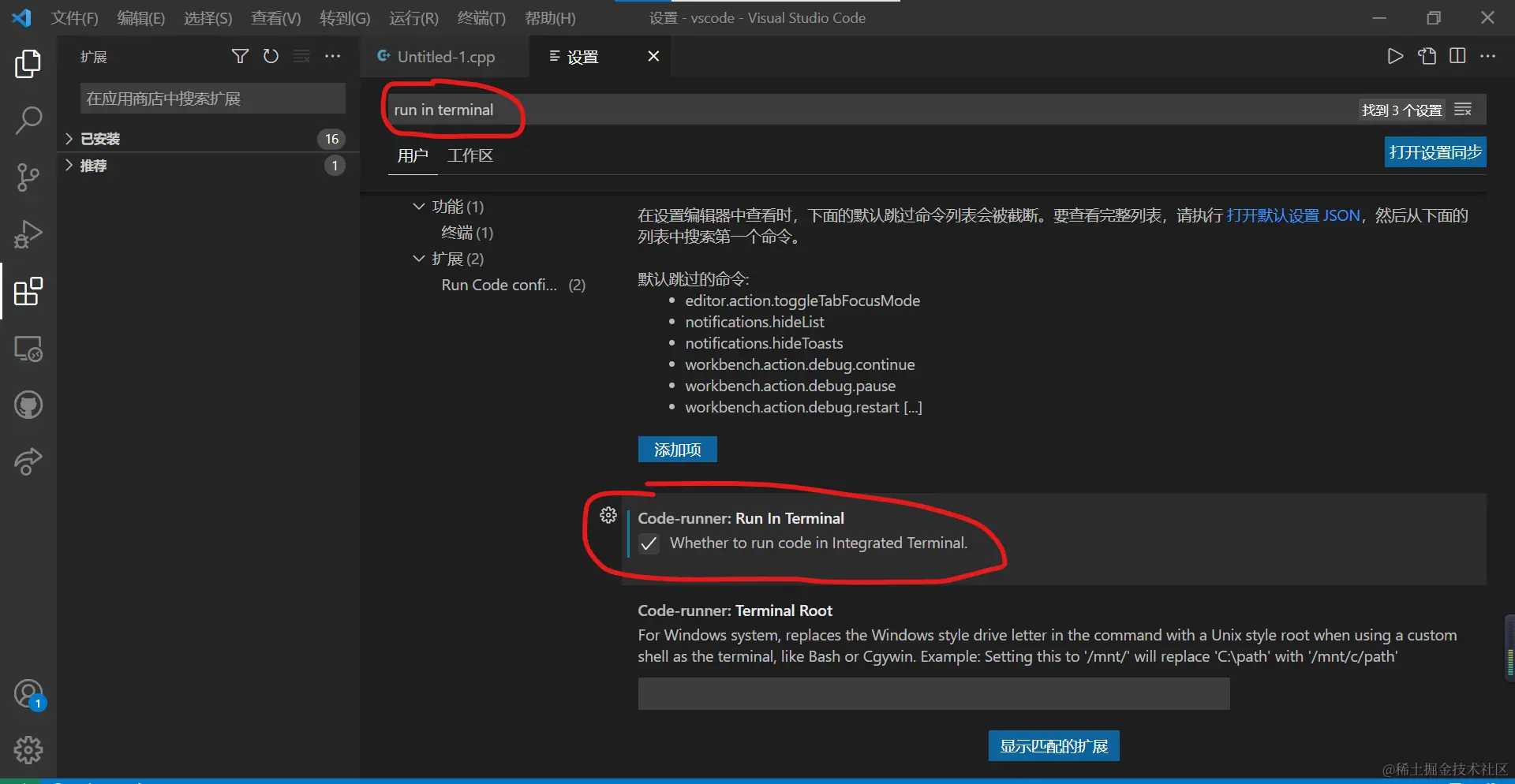Click the 添加项 button
Image resolution: width=1515 pixels, height=784 pixels.
click(x=677, y=450)
